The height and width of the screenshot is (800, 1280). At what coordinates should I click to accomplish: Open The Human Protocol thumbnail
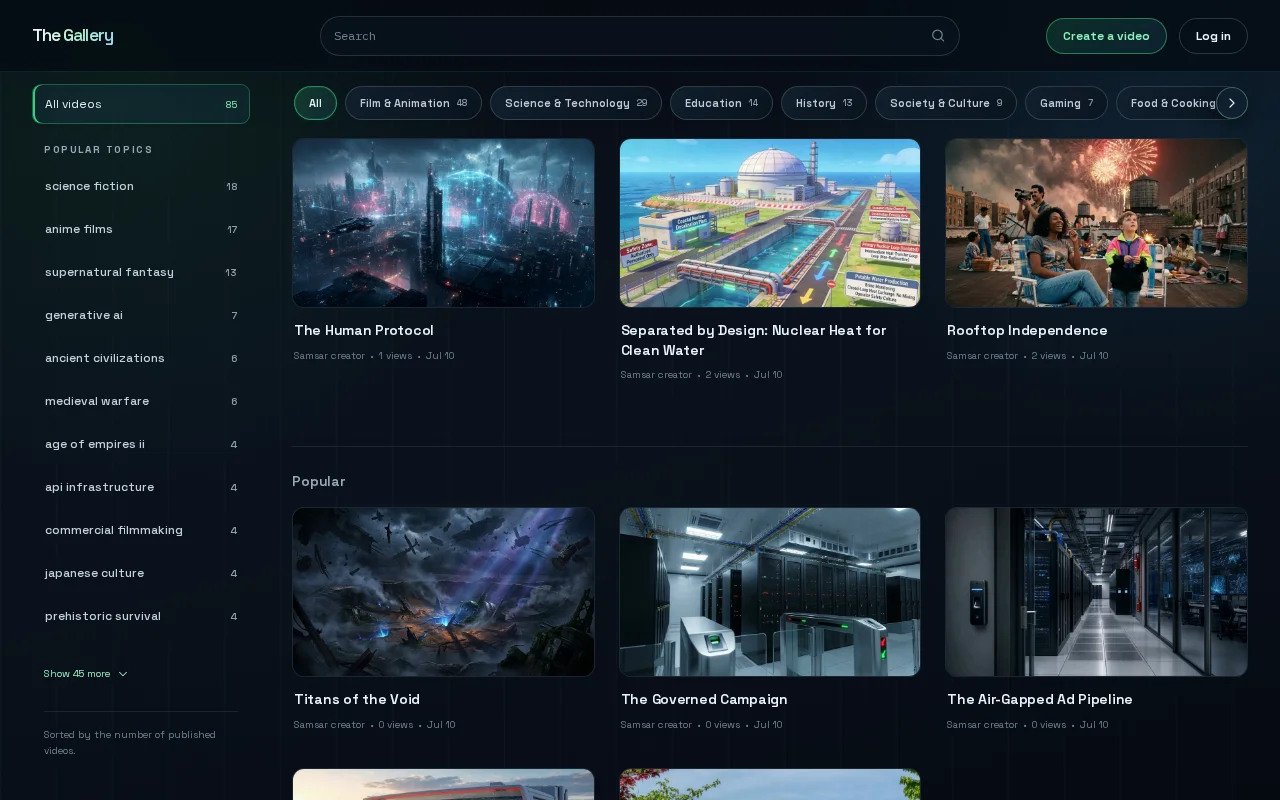(x=443, y=223)
